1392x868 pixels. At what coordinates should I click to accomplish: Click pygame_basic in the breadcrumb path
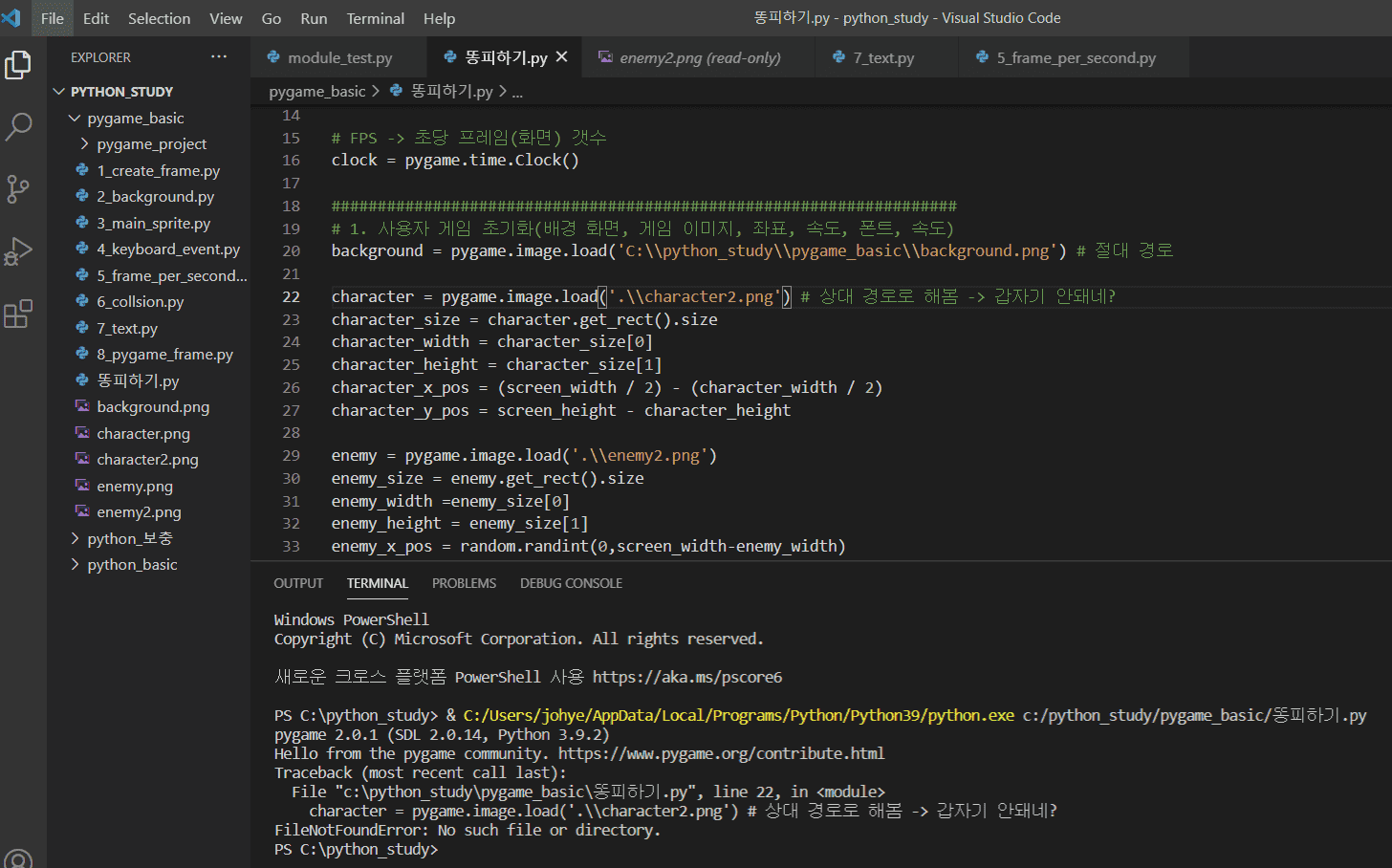317,92
